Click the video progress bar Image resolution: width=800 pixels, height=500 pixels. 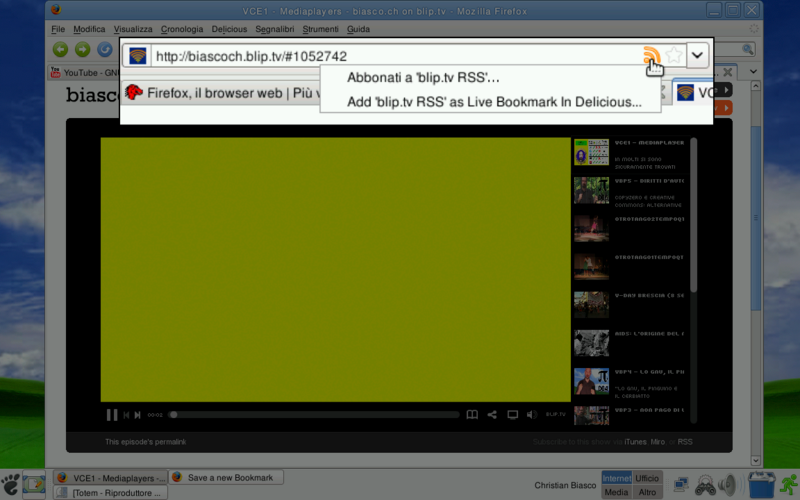pos(314,415)
